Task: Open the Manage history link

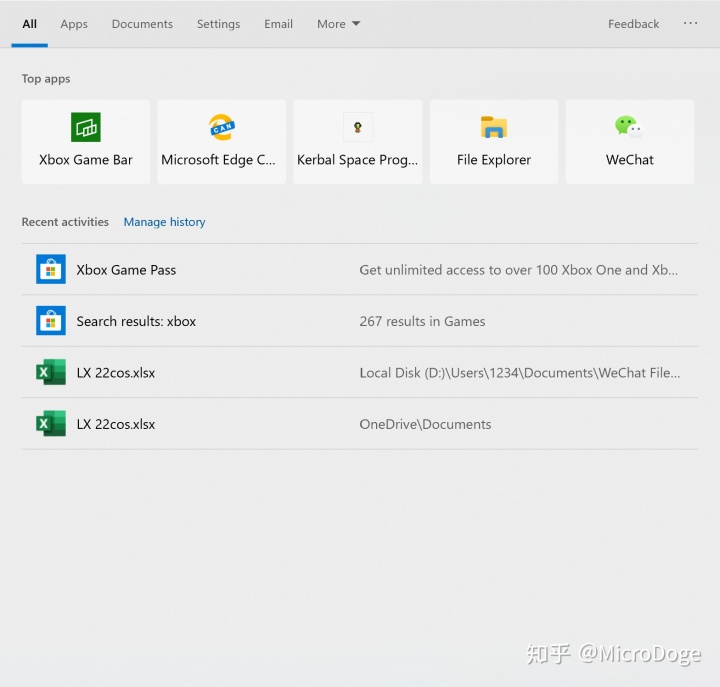Action: click(164, 222)
